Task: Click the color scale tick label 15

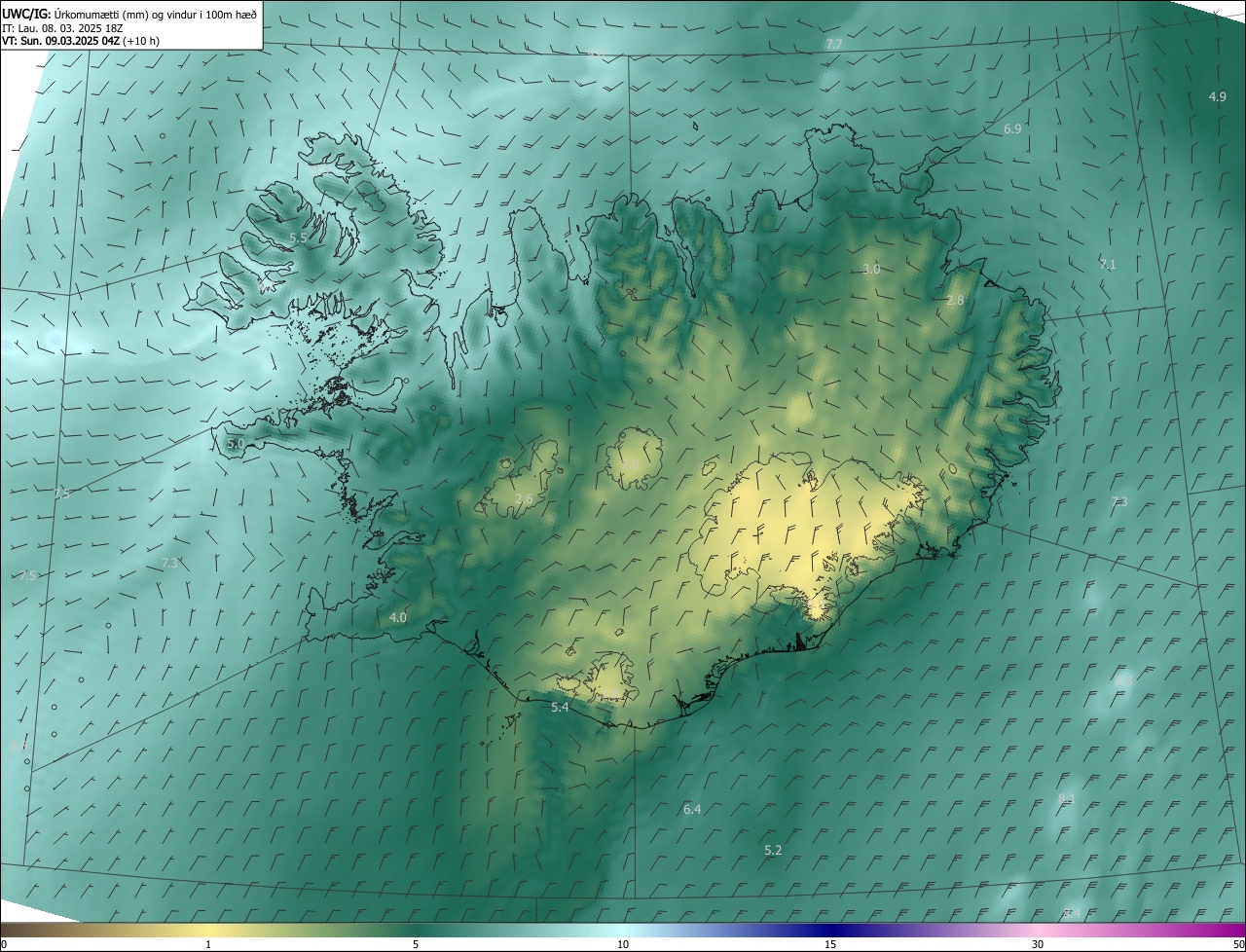Action: click(x=830, y=944)
